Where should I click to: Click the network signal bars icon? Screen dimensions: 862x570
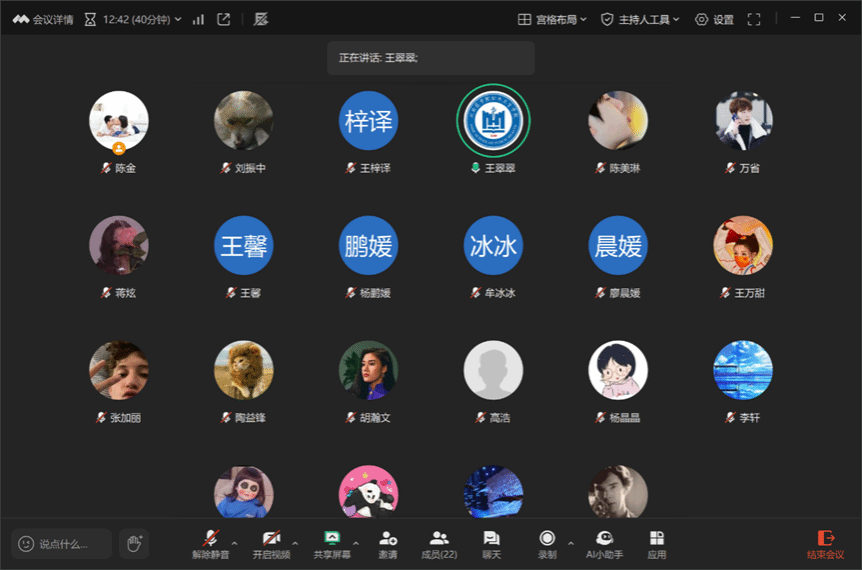198,19
